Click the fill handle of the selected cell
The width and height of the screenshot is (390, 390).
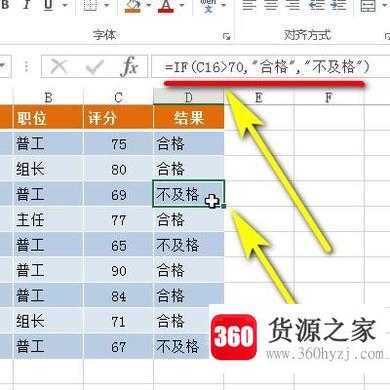tap(224, 206)
